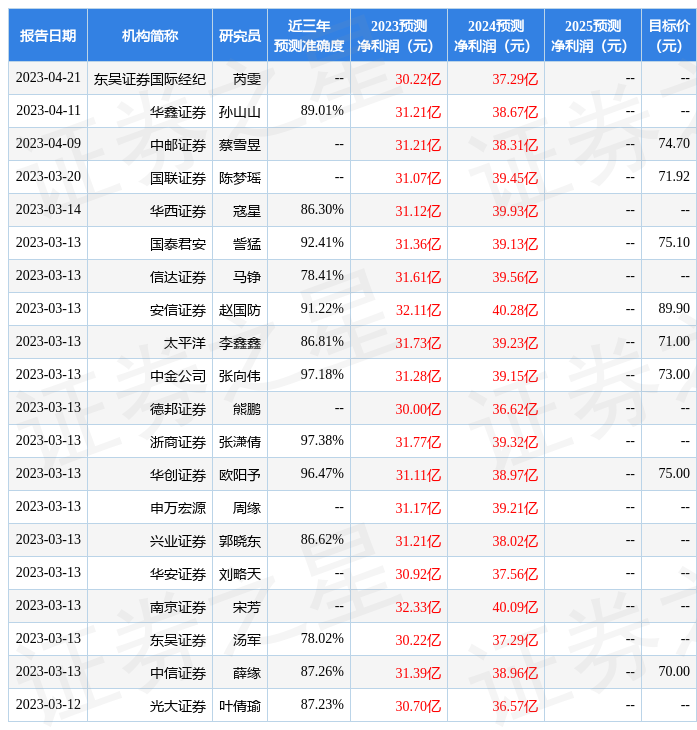The image size is (697, 730).
Task: Click researcher name 张潇倩
Action: 240,442
